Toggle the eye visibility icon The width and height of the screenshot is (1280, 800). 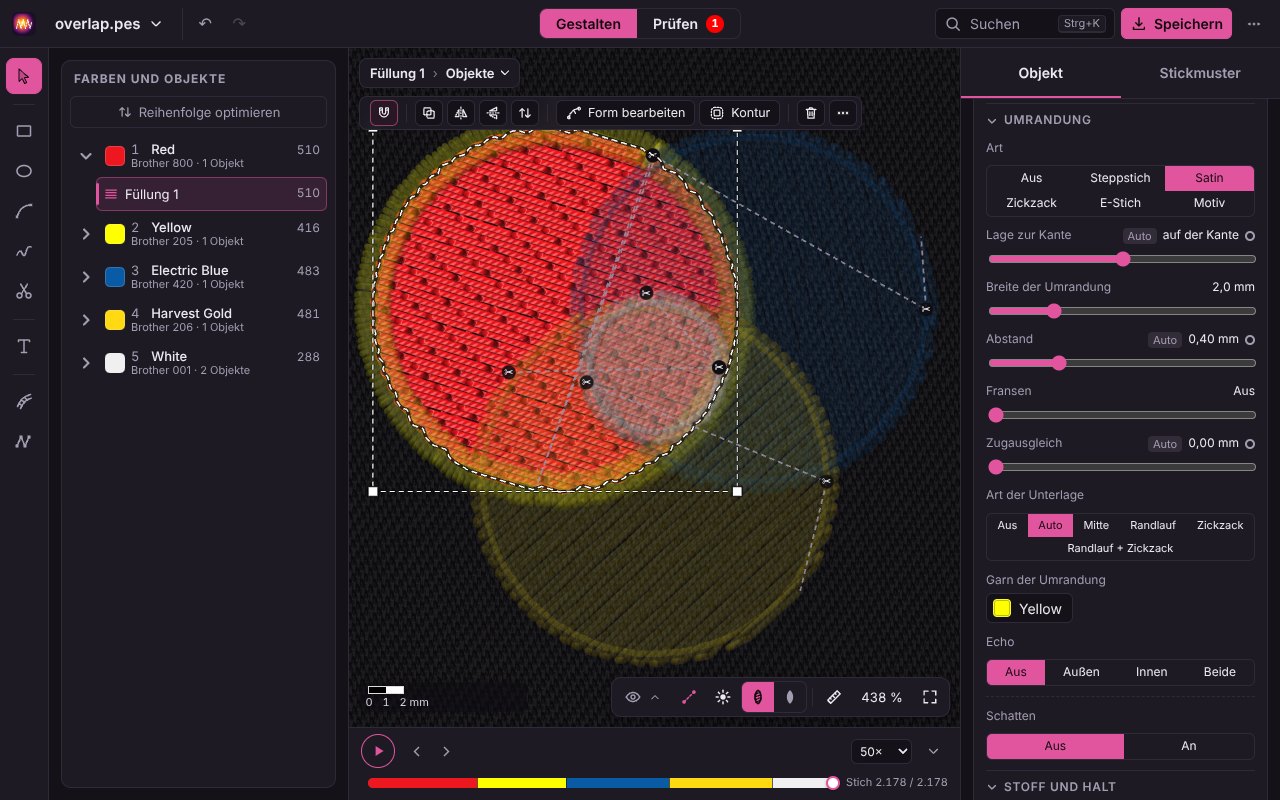tap(633, 697)
